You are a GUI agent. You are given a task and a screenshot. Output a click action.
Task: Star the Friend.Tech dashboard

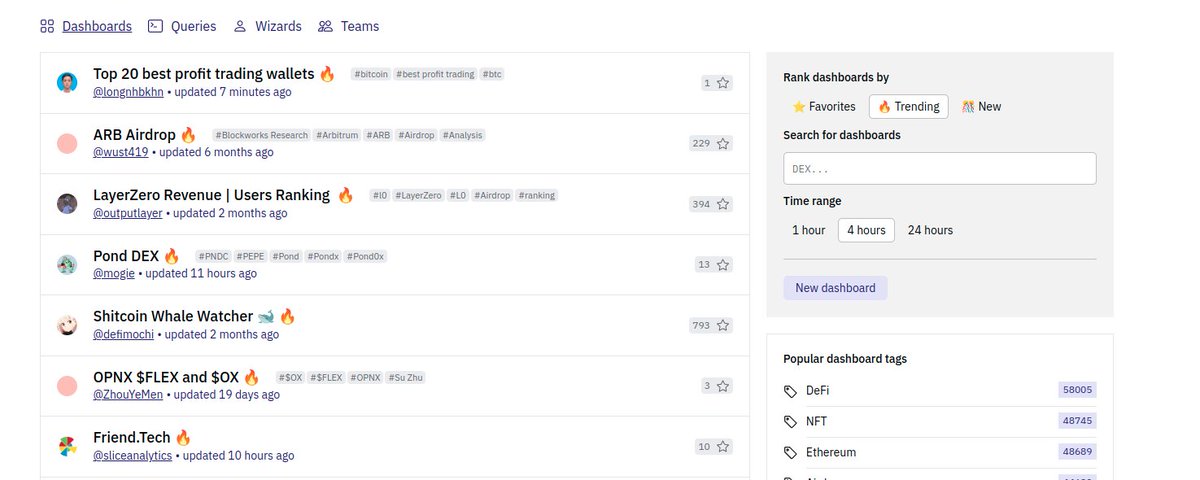tap(723, 446)
